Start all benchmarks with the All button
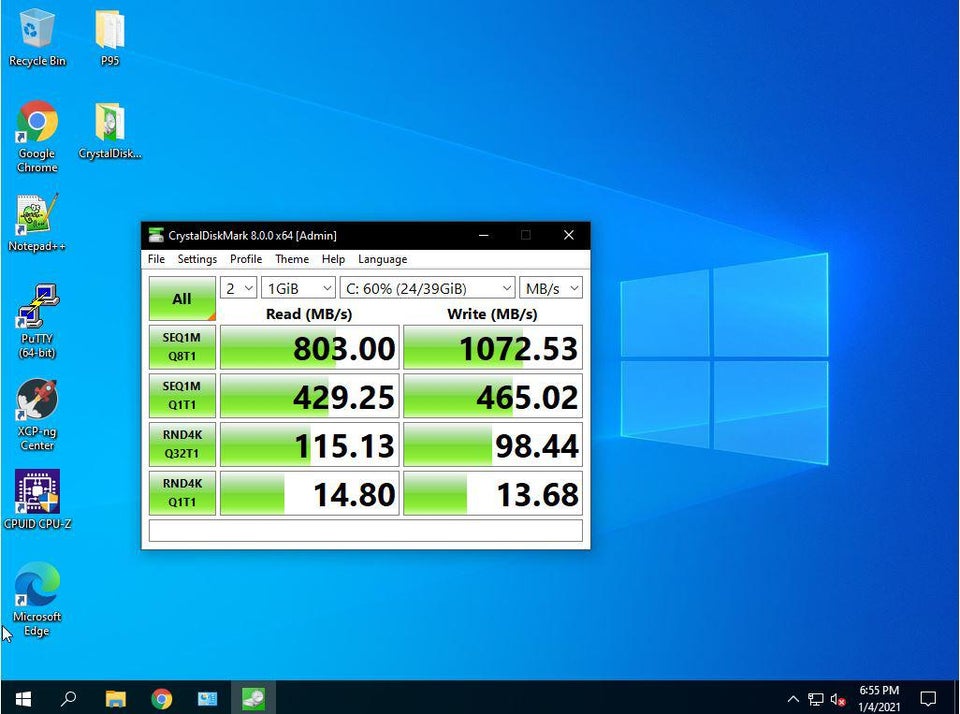Image resolution: width=960 pixels, height=714 pixels. (182, 298)
